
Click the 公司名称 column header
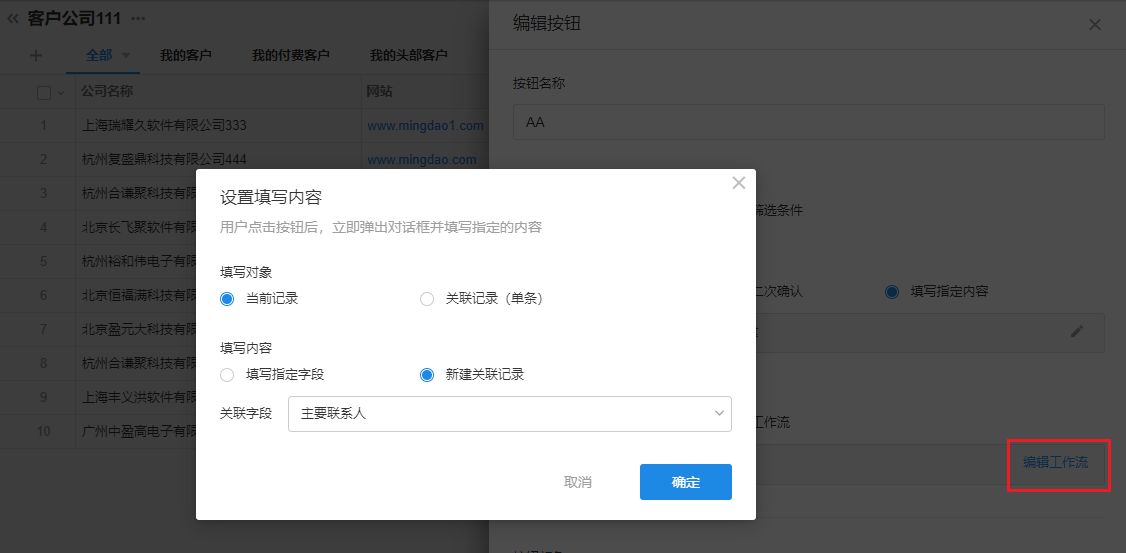pyautogui.click(x=107, y=91)
